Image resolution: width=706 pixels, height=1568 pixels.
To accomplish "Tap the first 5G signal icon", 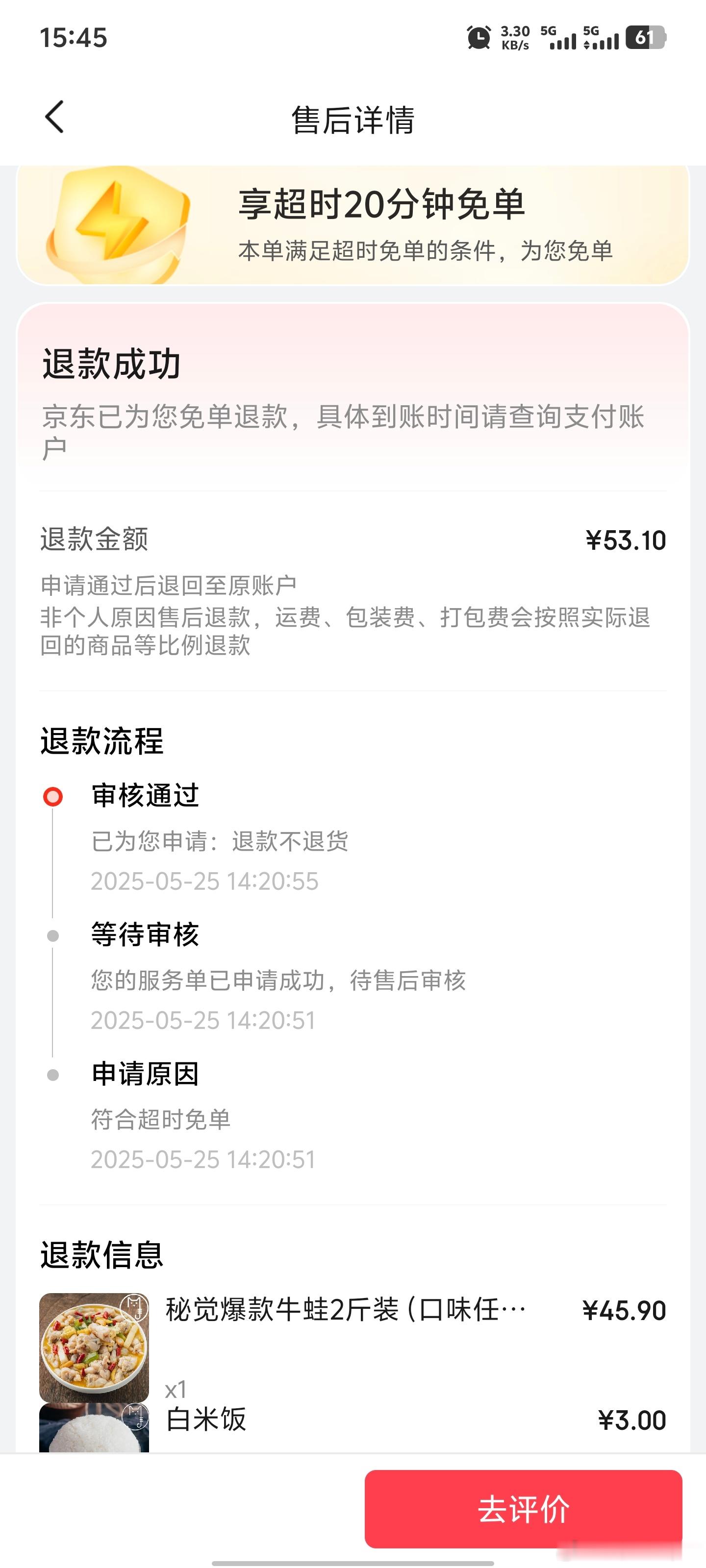I will pyautogui.click(x=558, y=38).
